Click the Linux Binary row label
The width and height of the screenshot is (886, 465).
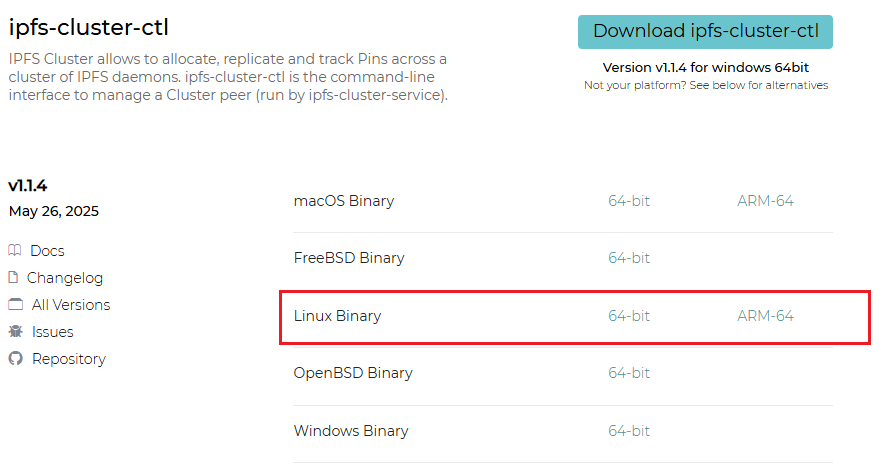[337, 316]
